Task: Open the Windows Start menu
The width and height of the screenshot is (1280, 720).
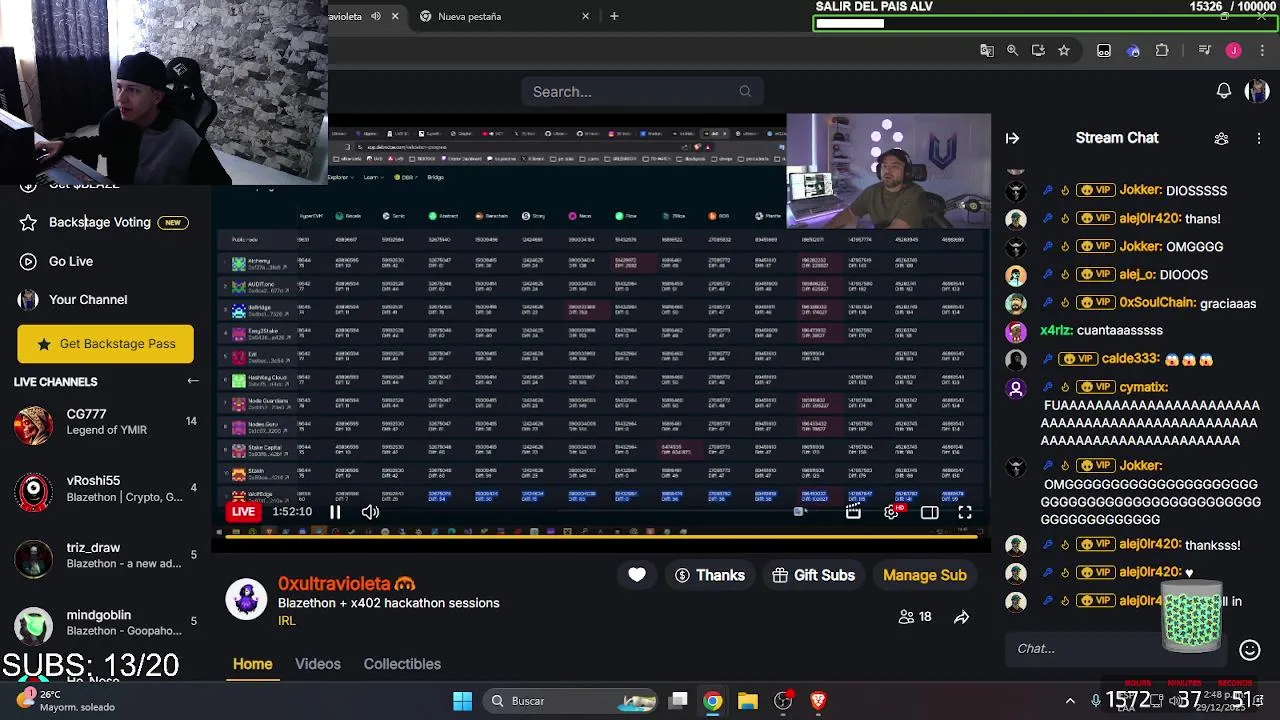Action: click(462, 701)
